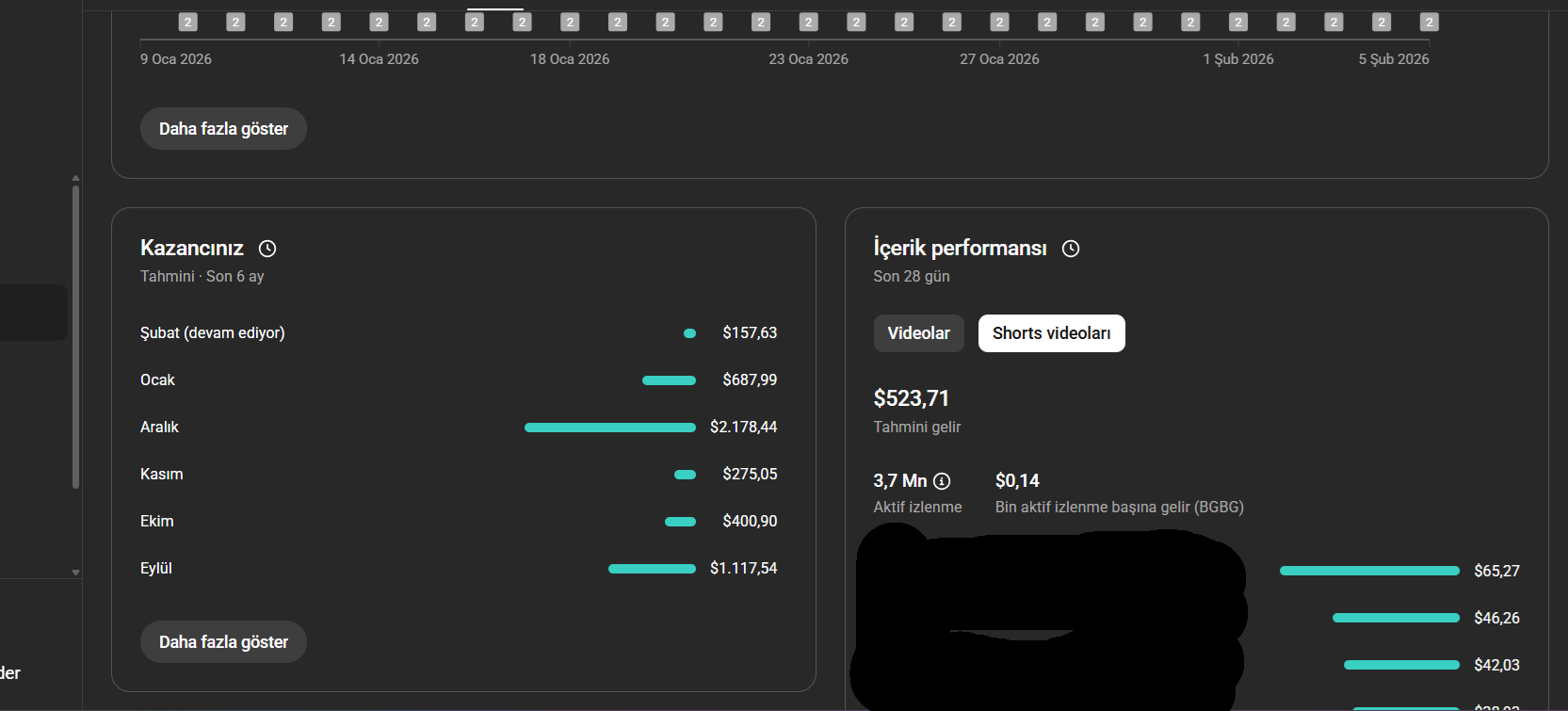
Task: Click the clock icon beside İçerik performansı
Action: tap(1071, 249)
